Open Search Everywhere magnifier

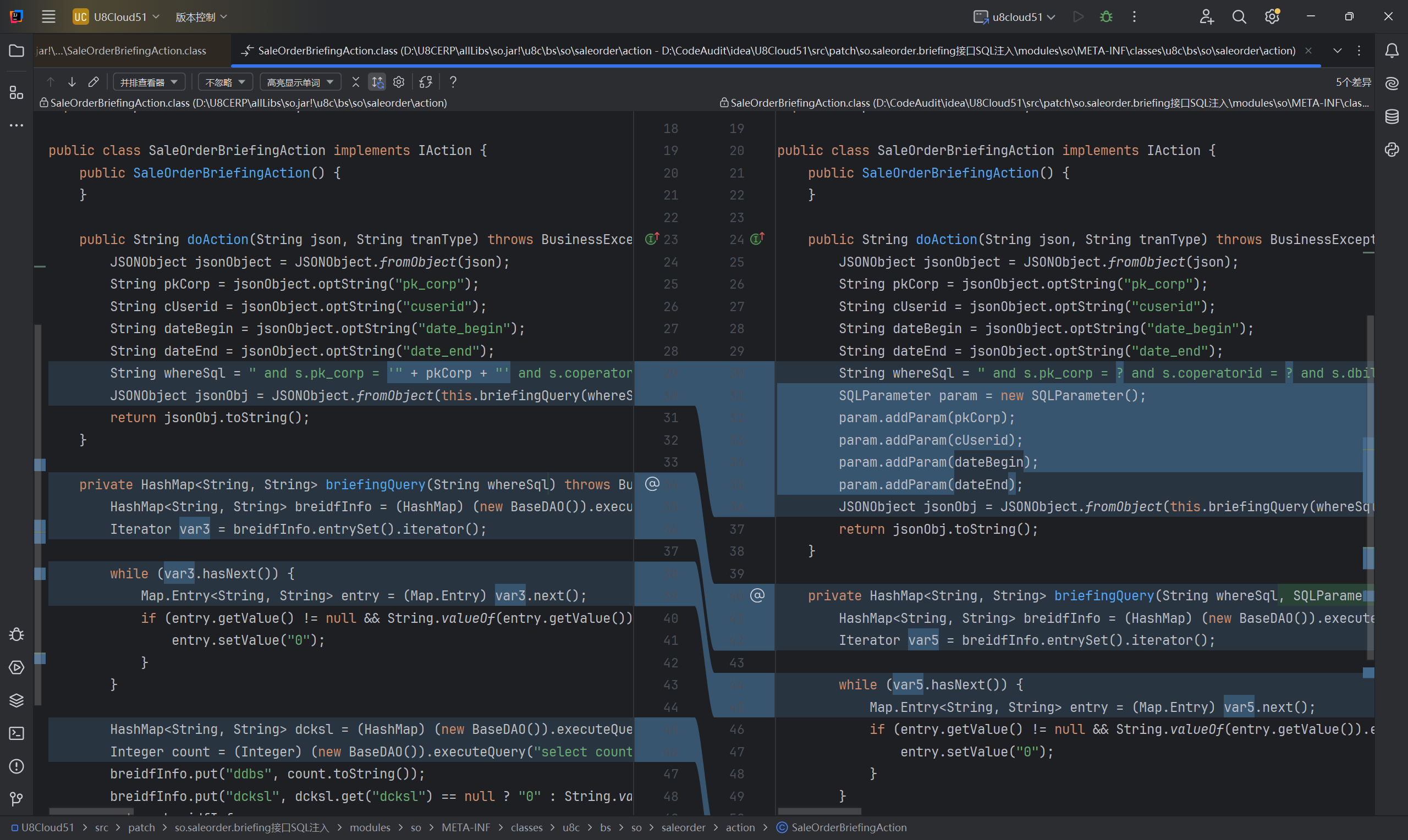[x=1239, y=16]
